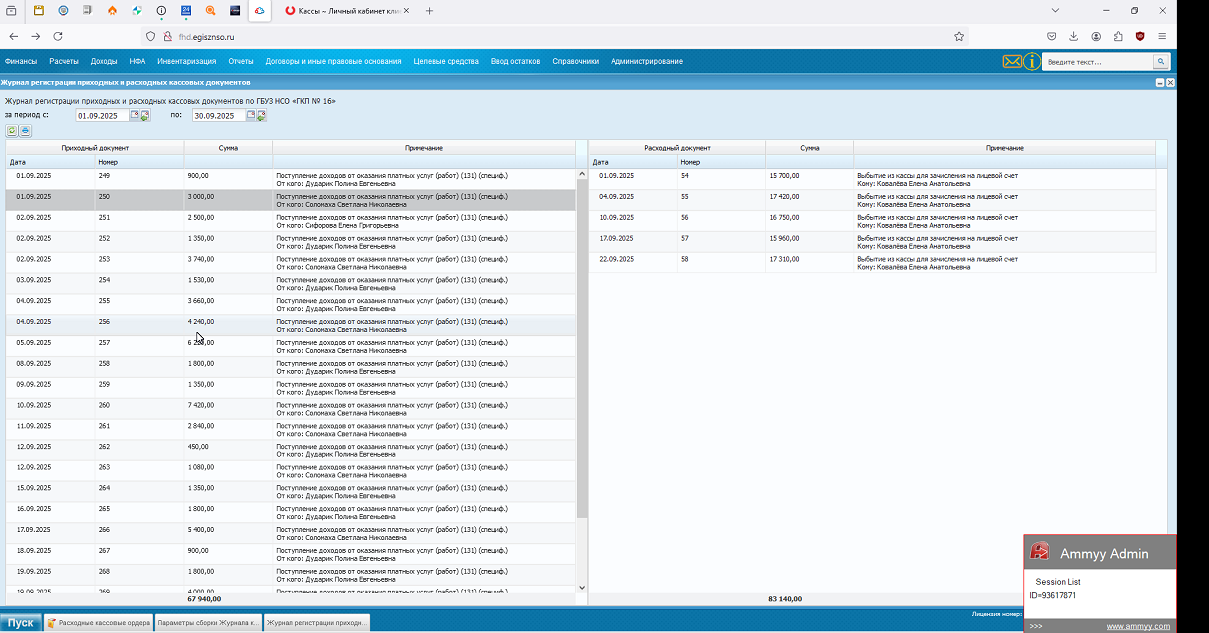Open the Справочники menu
The height and width of the screenshot is (633, 1209).
[x=575, y=61]
